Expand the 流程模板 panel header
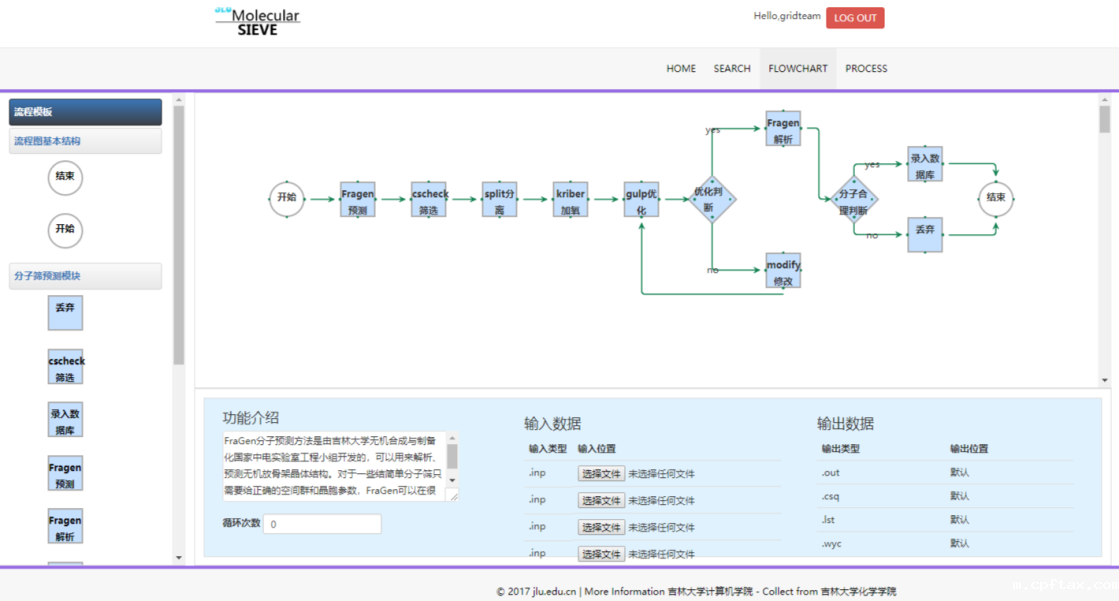The height and width of the screenshot is (601, 1119). point(85,111)
